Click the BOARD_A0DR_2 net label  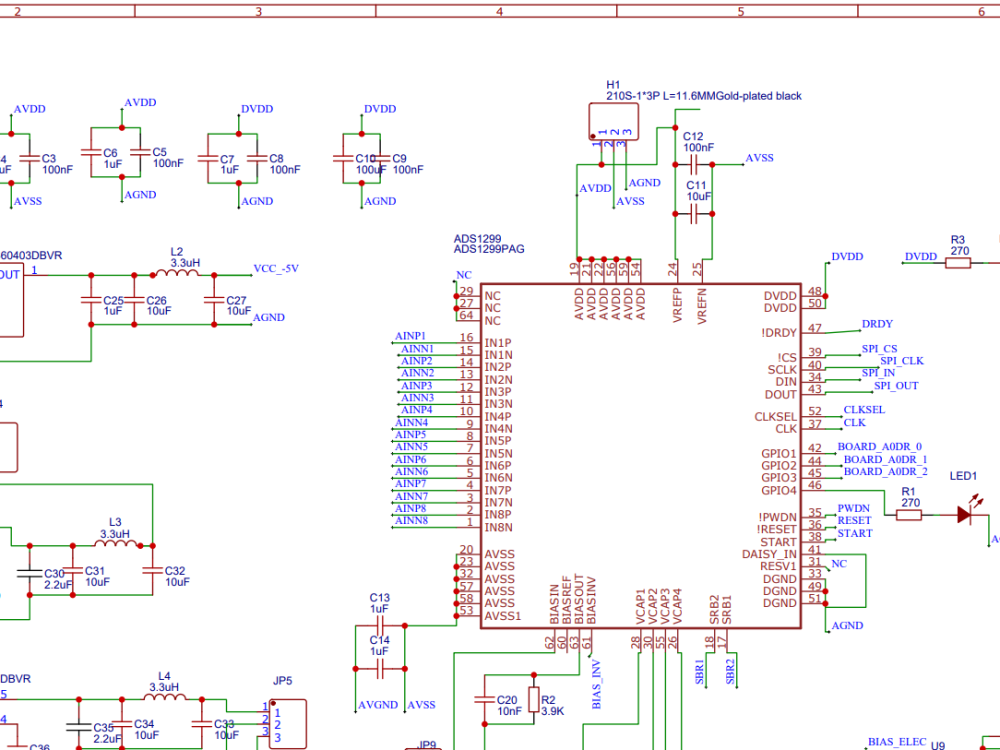(x=885, y=471)
